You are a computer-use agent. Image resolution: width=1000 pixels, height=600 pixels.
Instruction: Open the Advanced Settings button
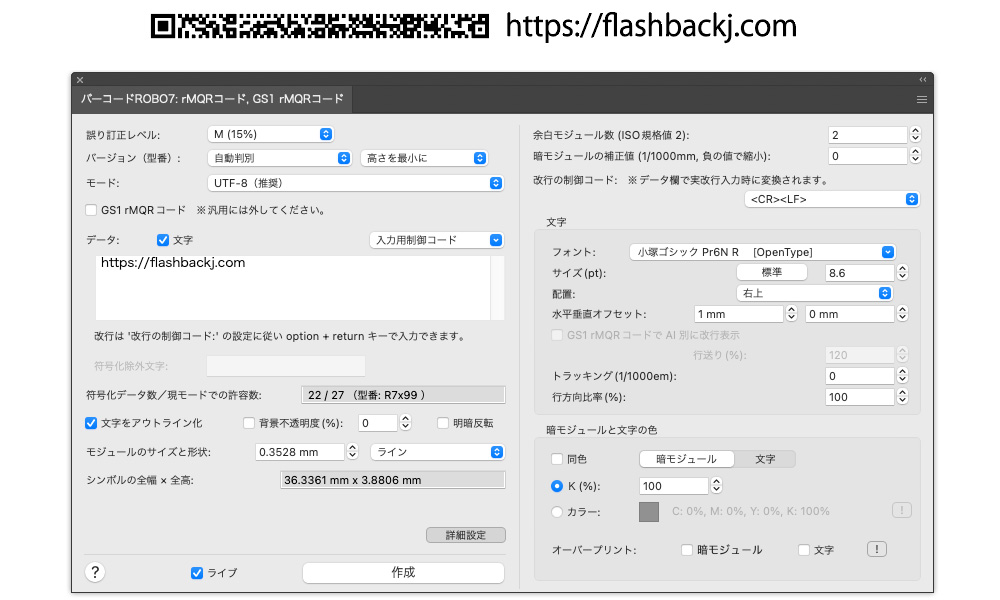pyautogui.click(x=465, y=535)
